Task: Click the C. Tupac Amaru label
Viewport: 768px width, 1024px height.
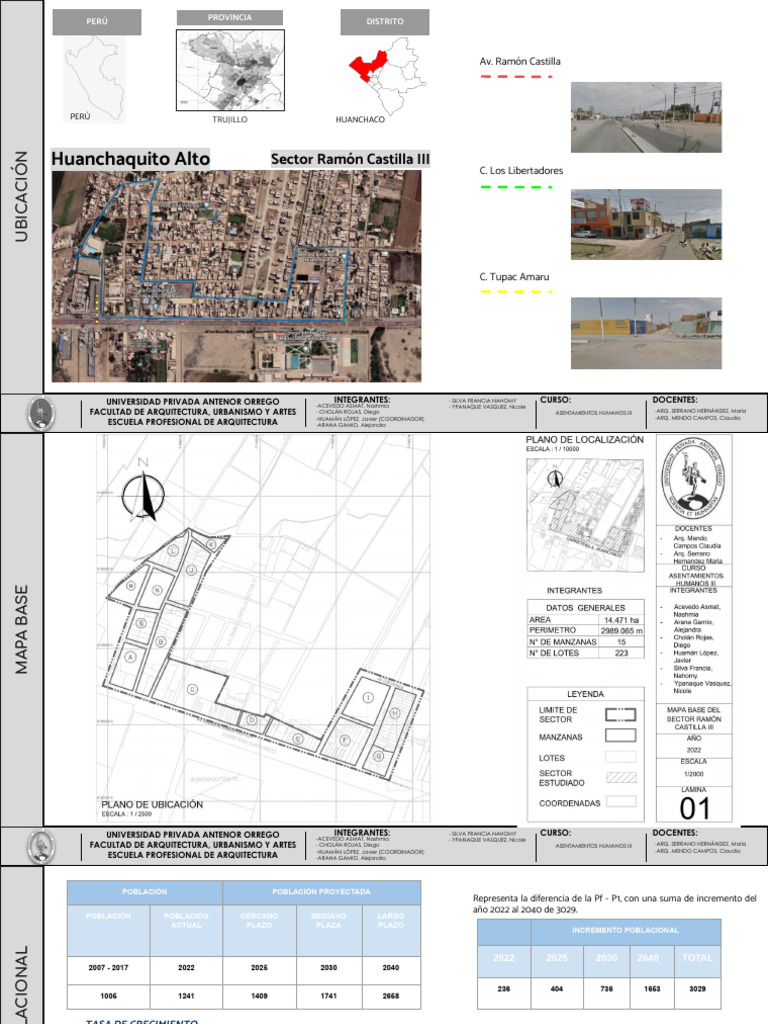Action: [x=515, y=277]
